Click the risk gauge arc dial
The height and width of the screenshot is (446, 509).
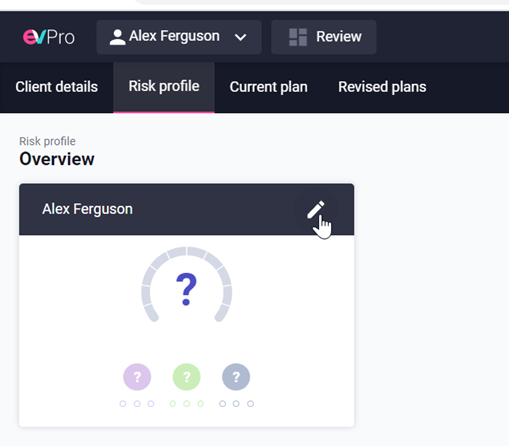pos(187,284)
